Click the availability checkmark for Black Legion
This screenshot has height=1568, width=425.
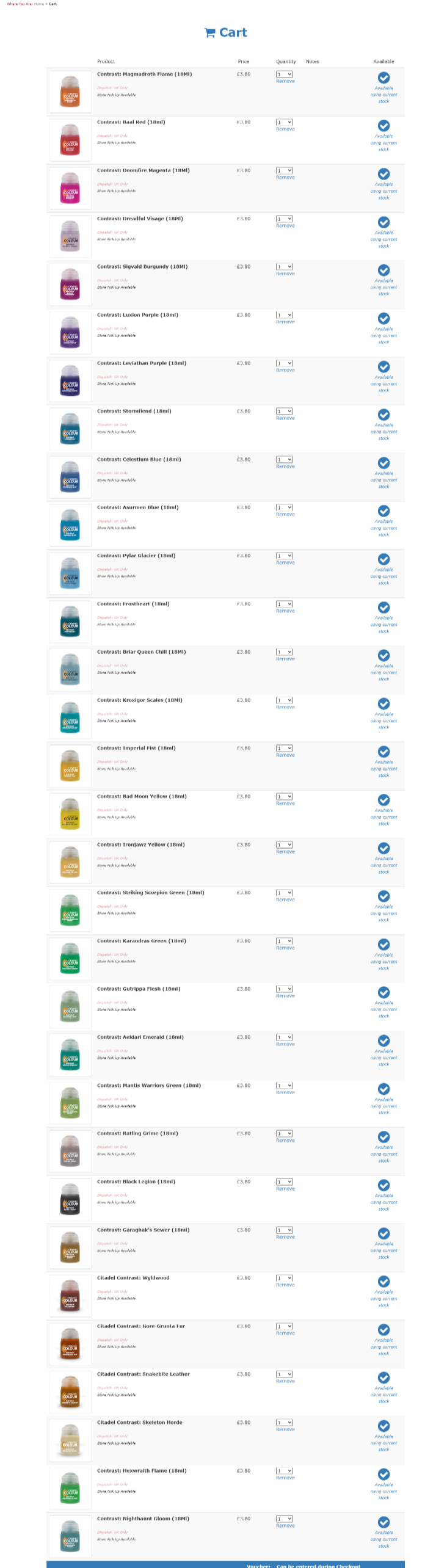[383, 1185]
